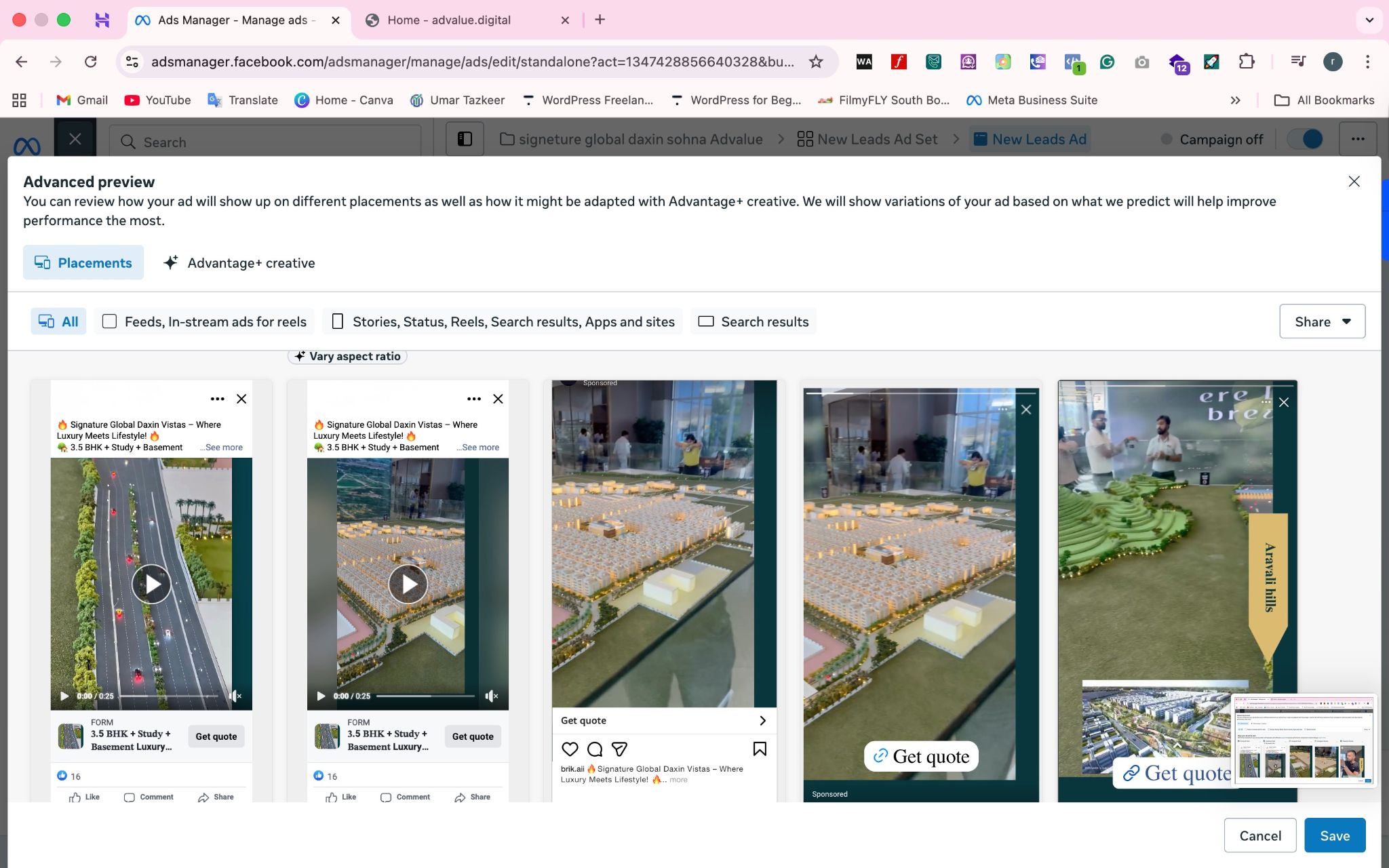
Task: Click the Instagram comment bubble icon
Action: pyautogui.click(x=595, y=749)
